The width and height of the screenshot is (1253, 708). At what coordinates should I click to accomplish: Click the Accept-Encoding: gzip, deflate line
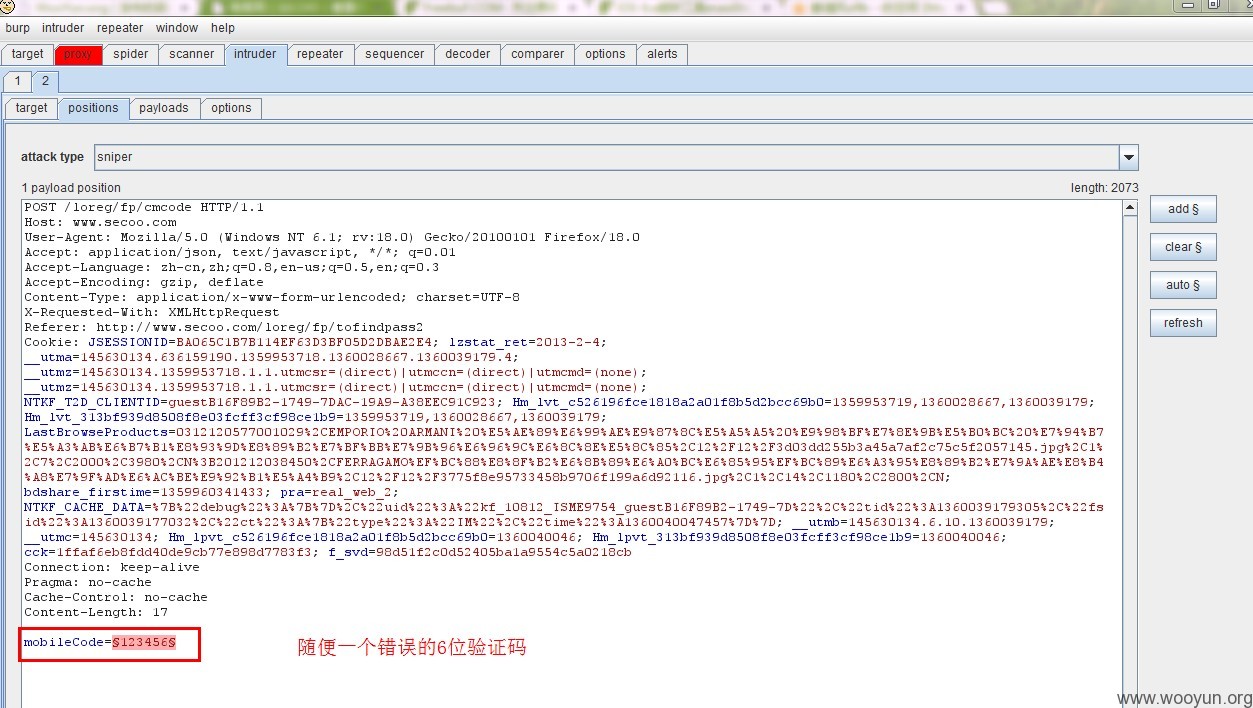144,282
